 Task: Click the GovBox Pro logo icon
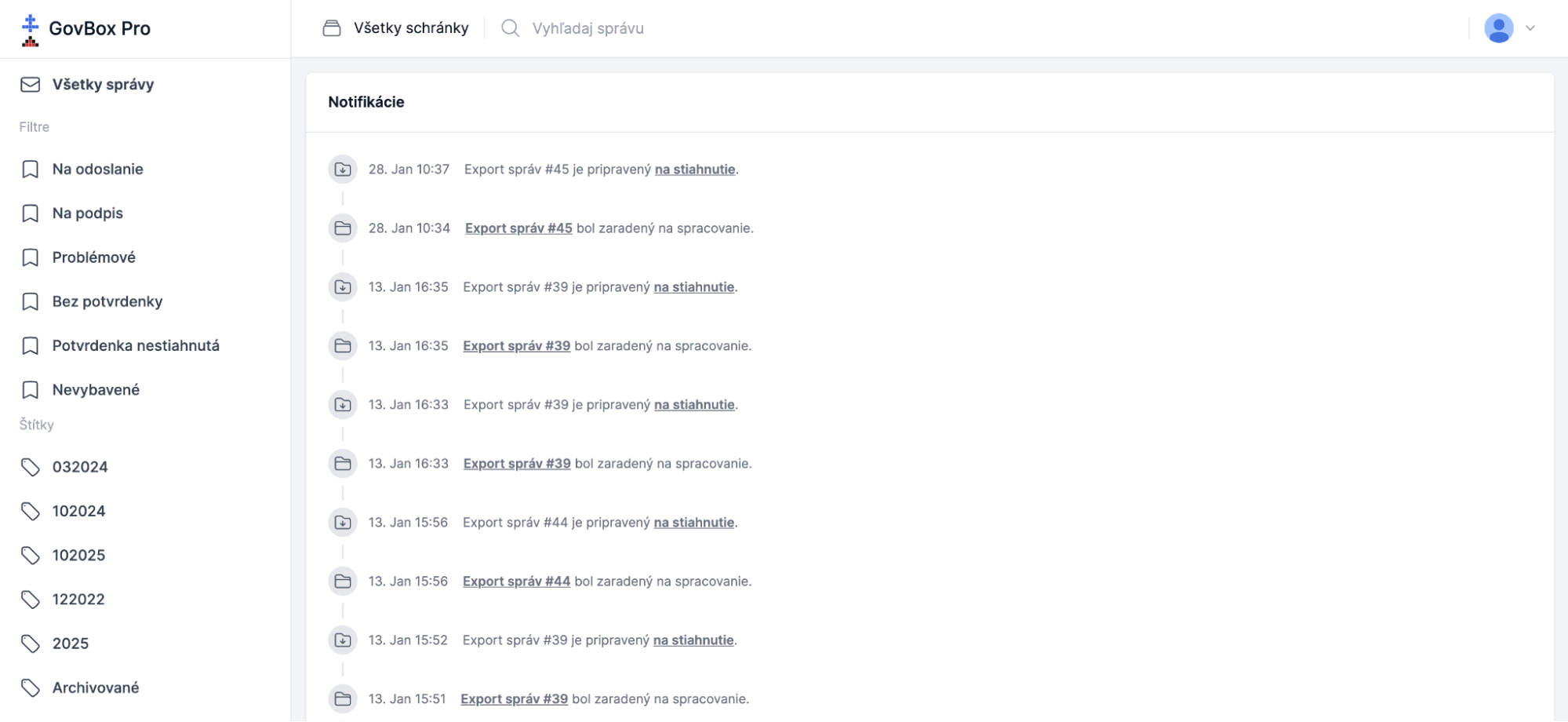(30, 30)
